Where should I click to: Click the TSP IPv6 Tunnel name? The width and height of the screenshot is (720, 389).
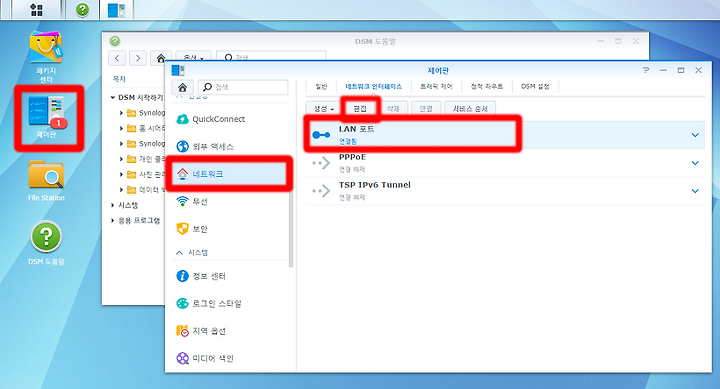click(375, 185)
